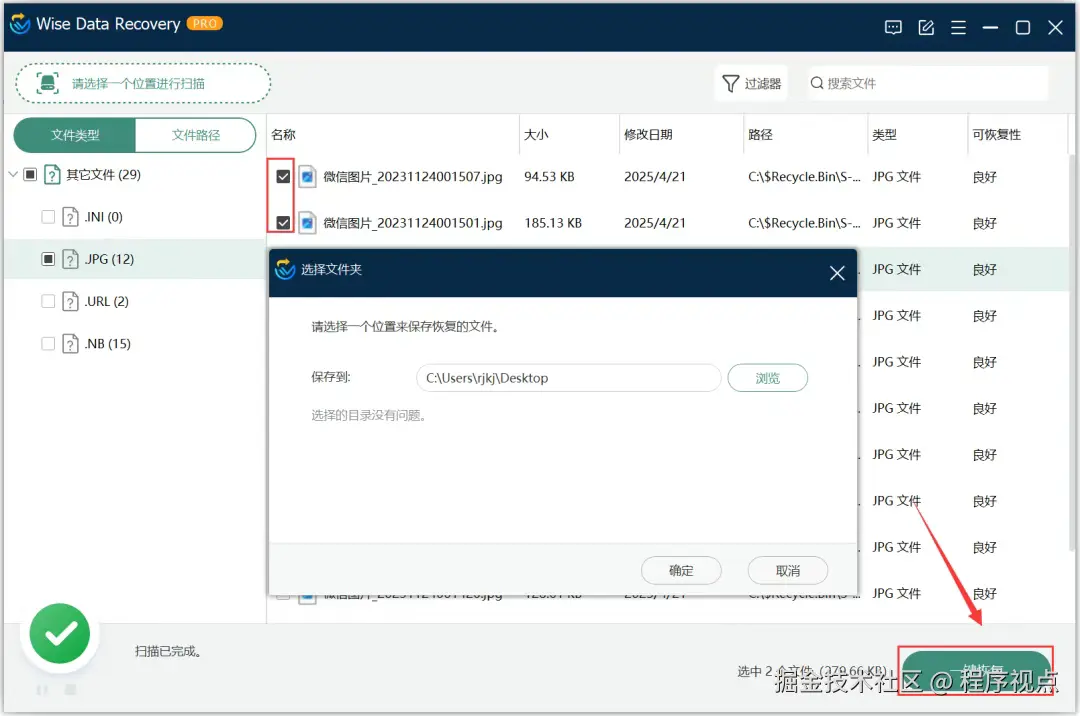Click the .NB (15) file icon
The height and width of the screenshot is (716, 1080).
coord(70,344)
